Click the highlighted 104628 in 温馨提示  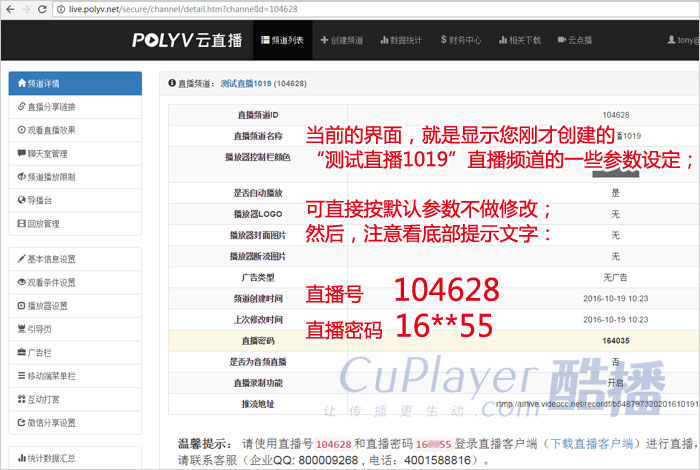(x=333, y=444)
